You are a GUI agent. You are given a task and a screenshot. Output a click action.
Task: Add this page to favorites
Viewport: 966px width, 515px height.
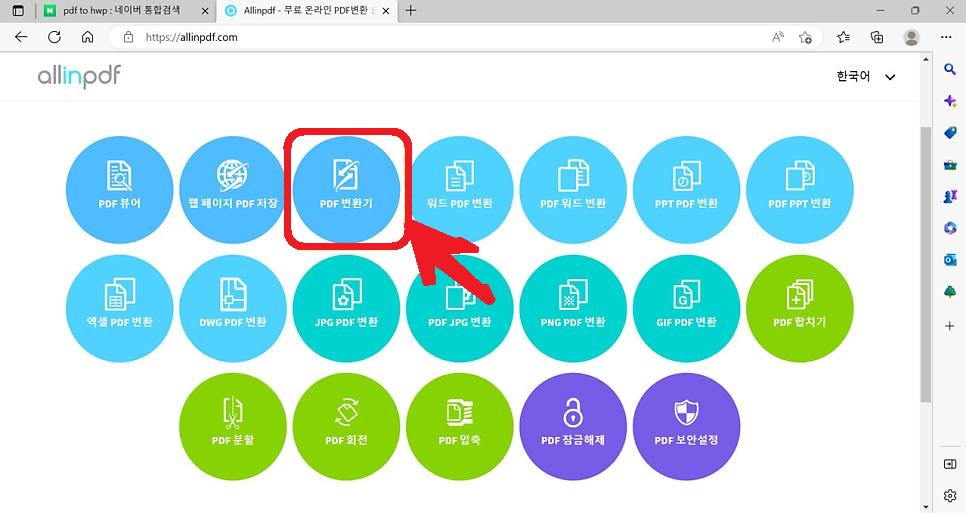805,37
